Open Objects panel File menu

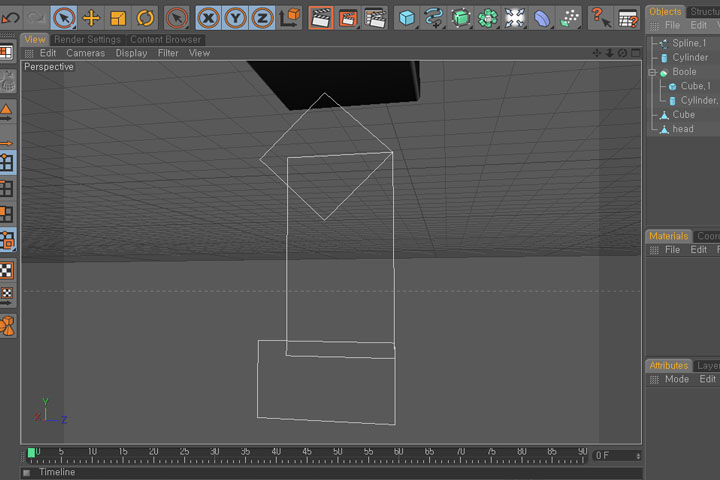pos(672,25)
